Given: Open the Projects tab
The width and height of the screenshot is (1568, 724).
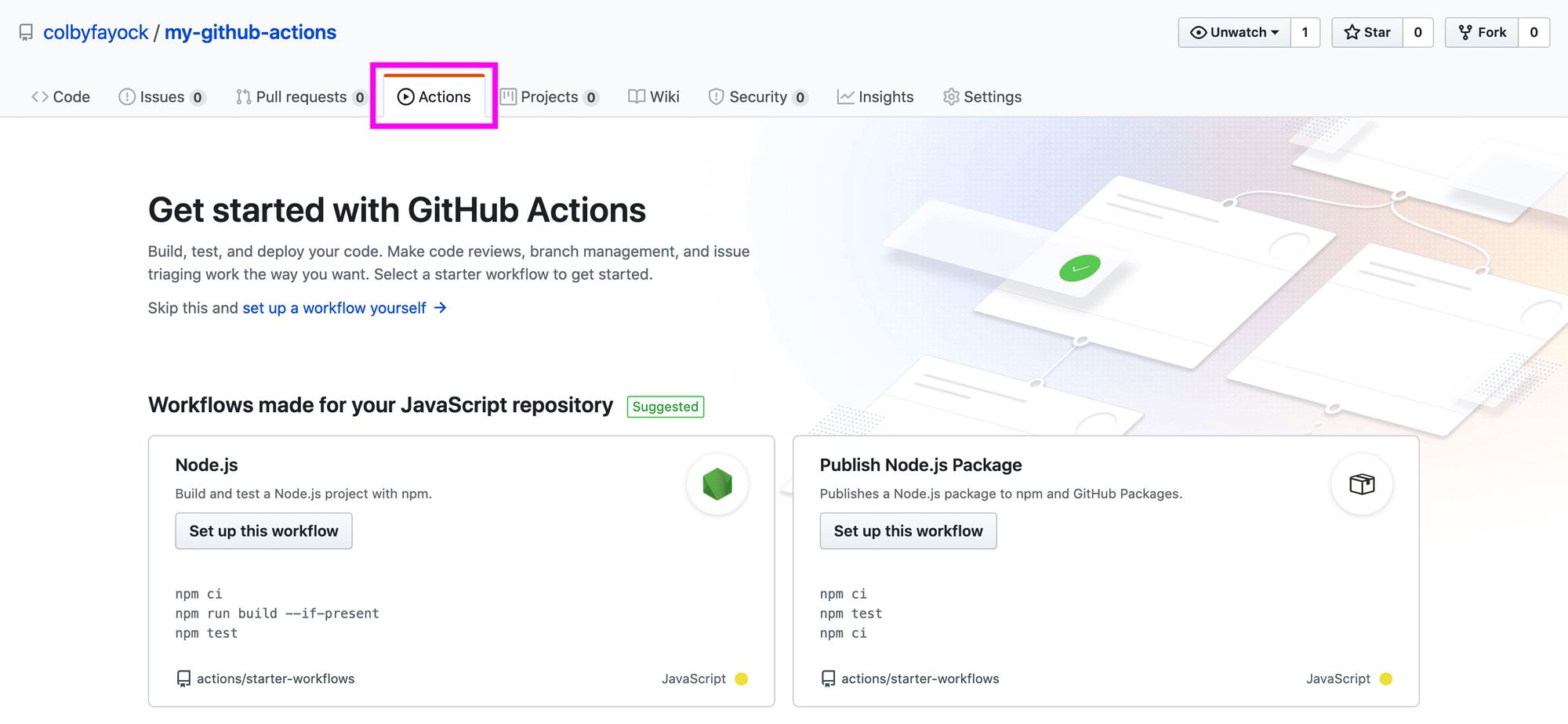Looking at the screenshot, I should (x=550, y=96).
